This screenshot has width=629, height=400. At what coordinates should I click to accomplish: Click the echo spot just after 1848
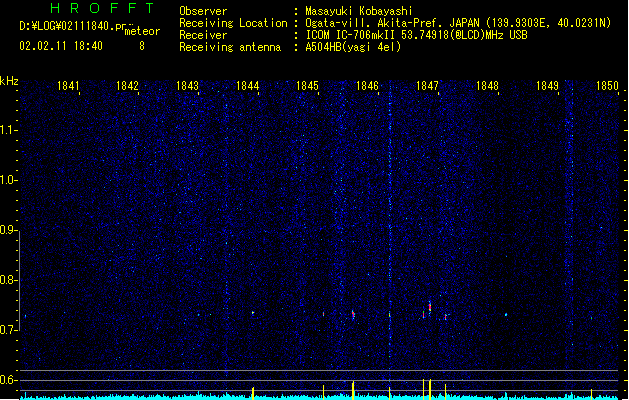[x=506, y=315]
